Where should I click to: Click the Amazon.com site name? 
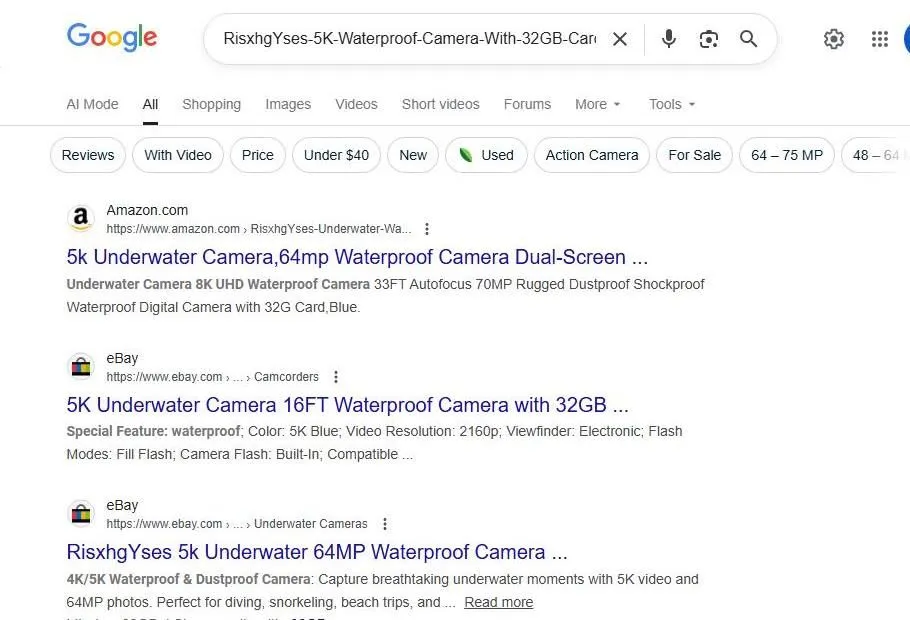(x=147, y=210)
